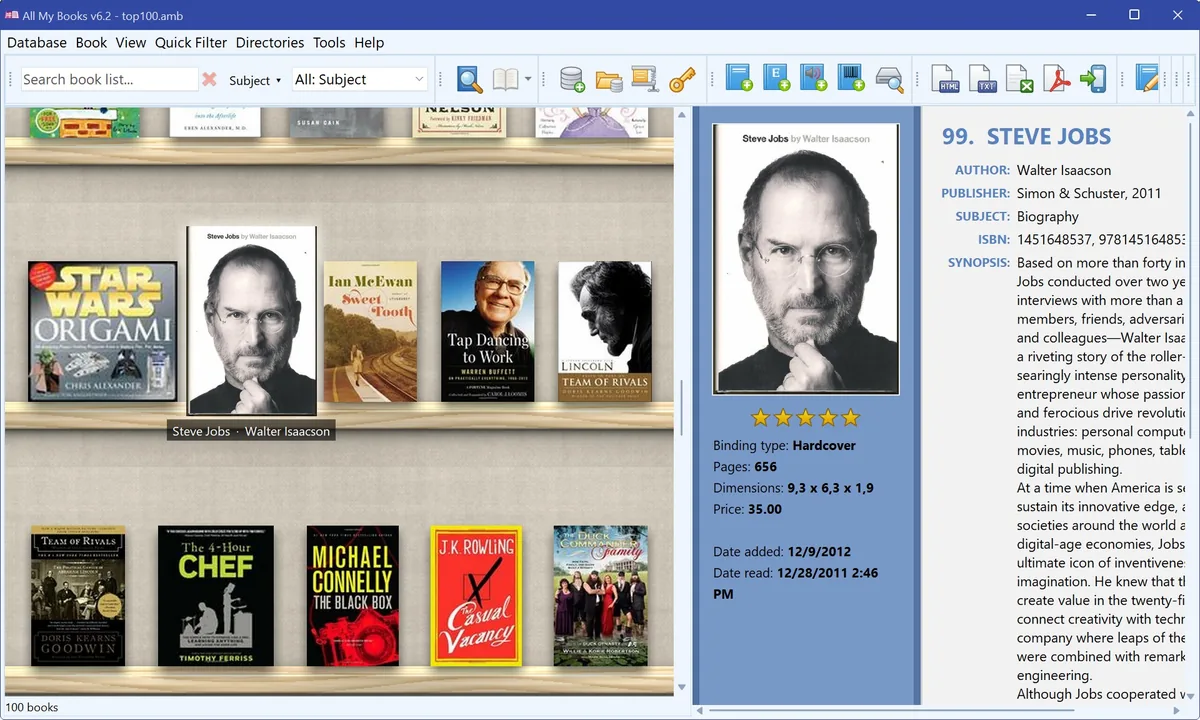This screenshot has height=720, width=1200.
Task: Export to mobile device icon
Action: pyautogui.click(x=1093, y=79)
